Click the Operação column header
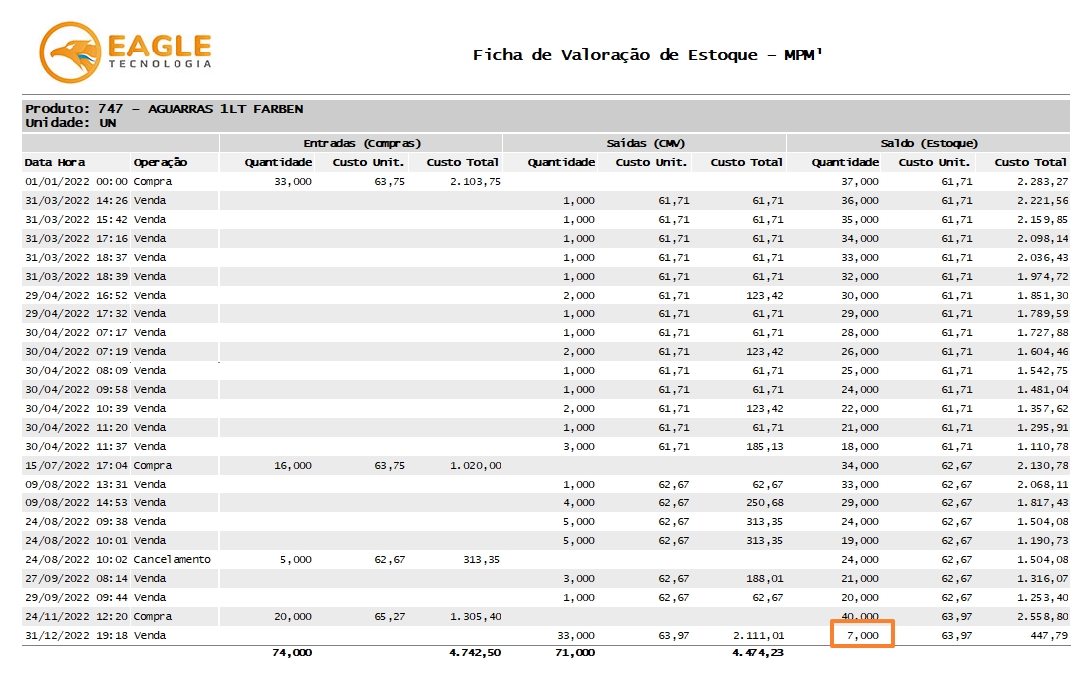This screenshot has height=695, width=1086. pyautogui.click(x=160, y=162)
